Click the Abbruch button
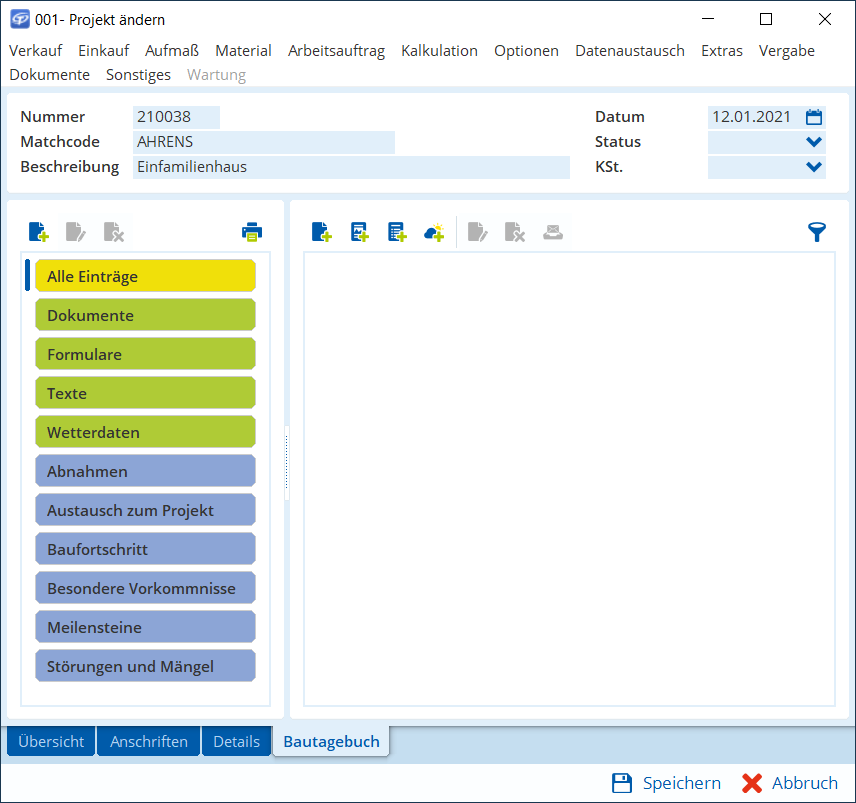856x803 pixels. [790, 783]
